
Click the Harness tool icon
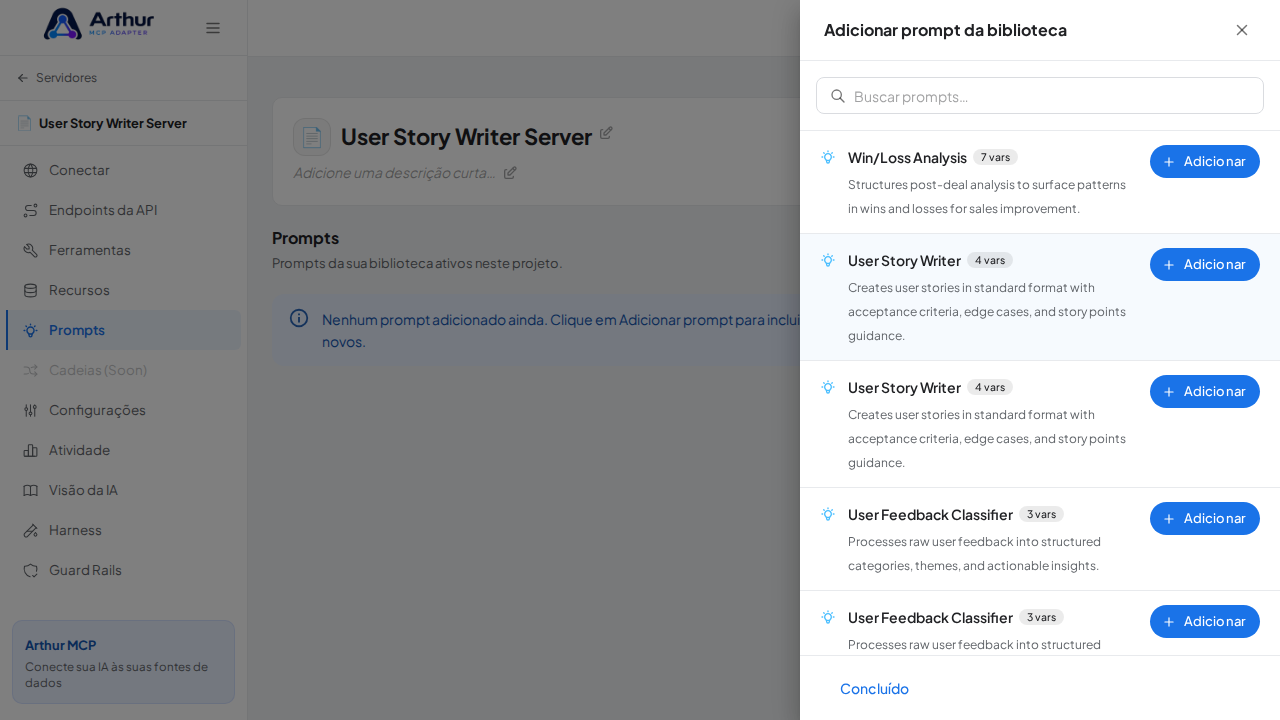pyautogui.click(x=30, y=530)
